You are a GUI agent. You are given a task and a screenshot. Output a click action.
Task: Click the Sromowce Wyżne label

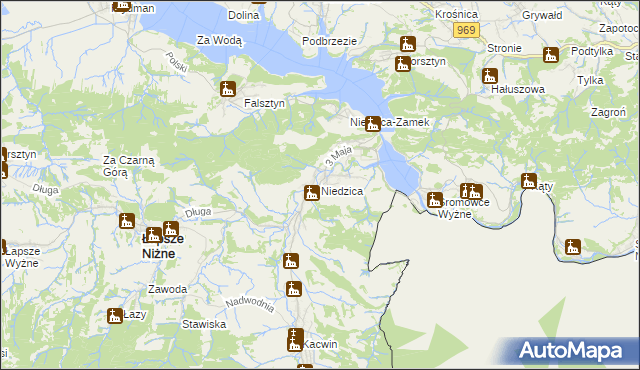(x=463, y=208)
